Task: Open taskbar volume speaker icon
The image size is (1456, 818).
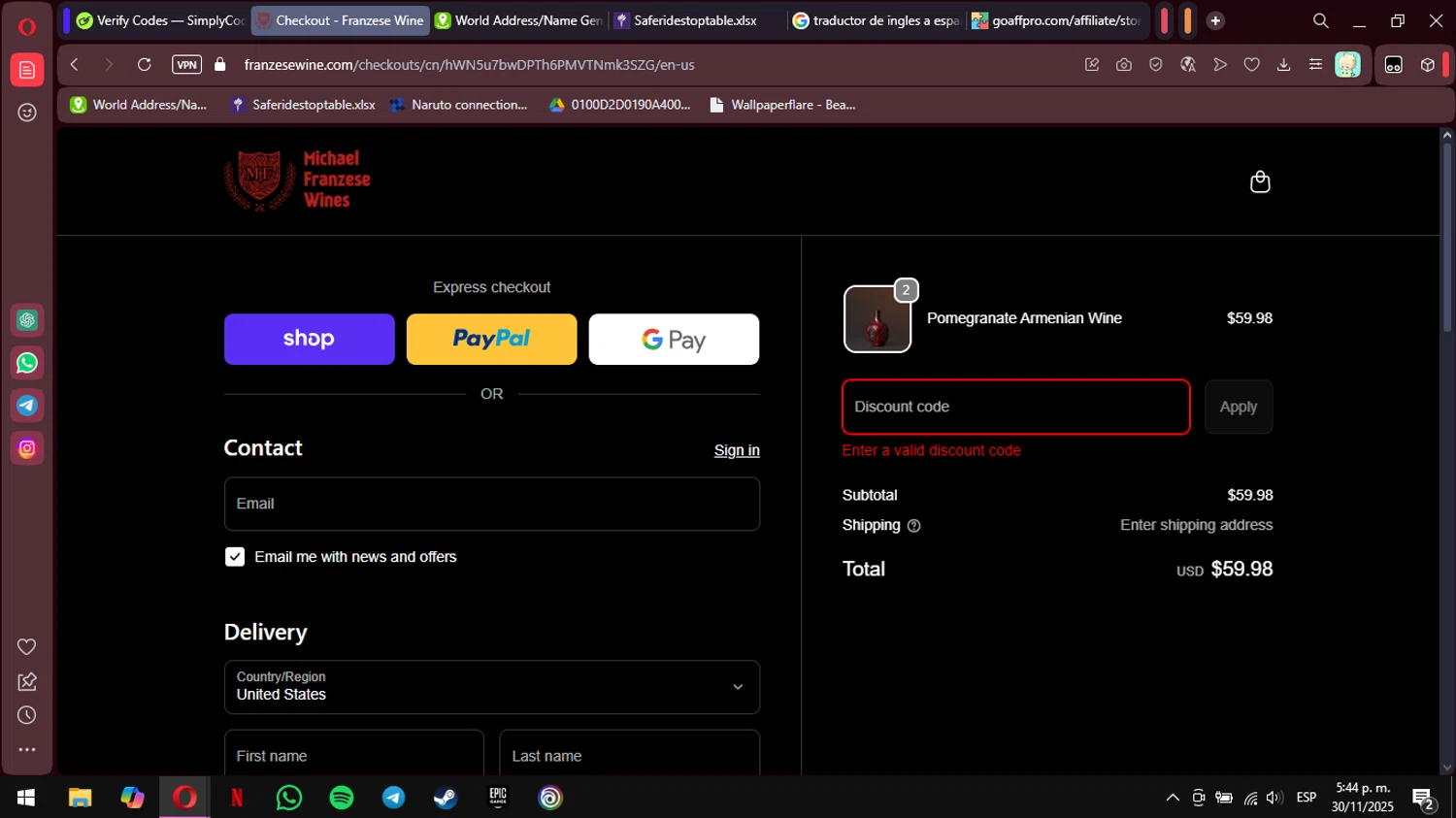Action: [x=1274, y=798]
